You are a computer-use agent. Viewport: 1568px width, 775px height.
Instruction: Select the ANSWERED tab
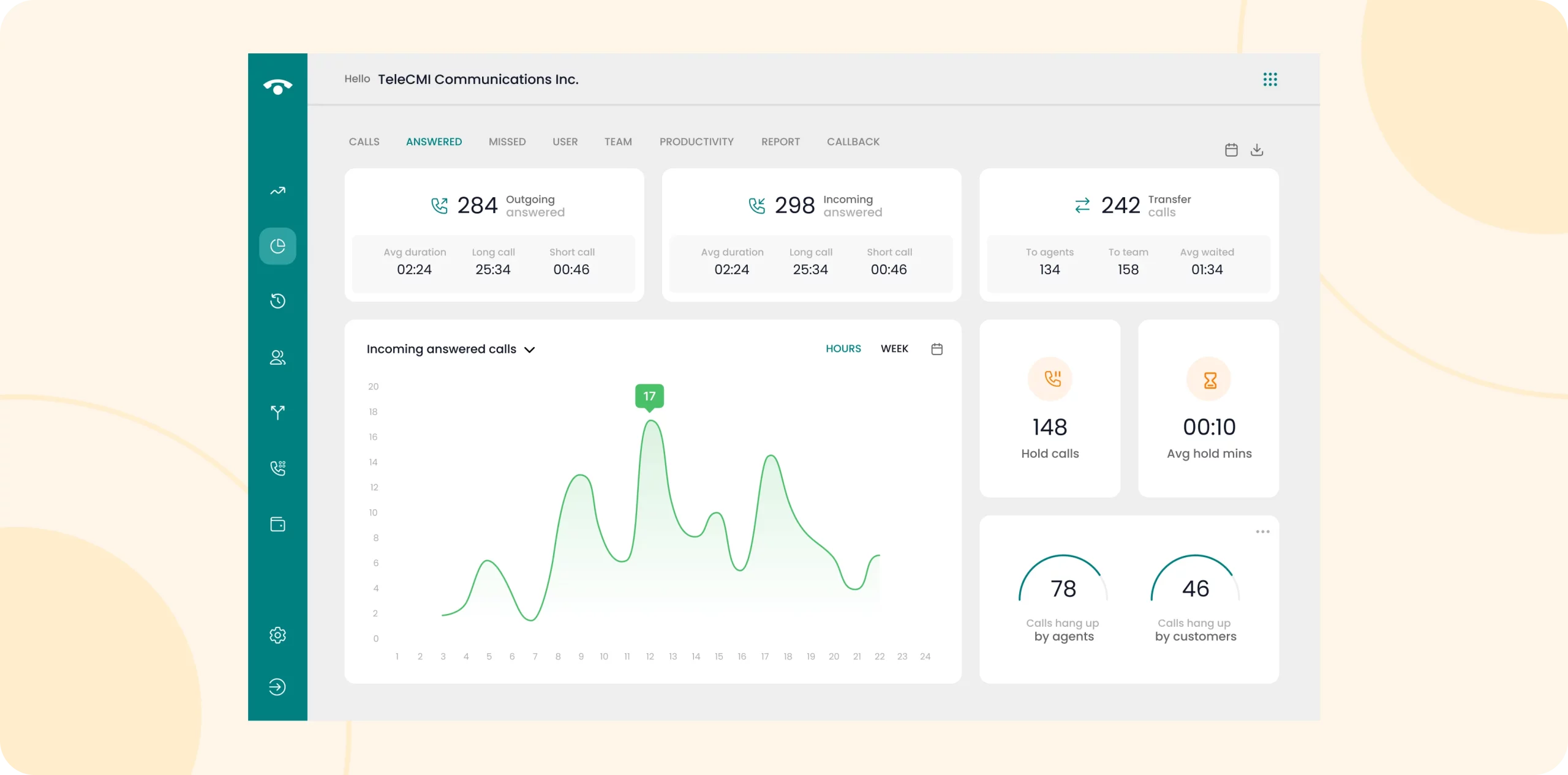tap(434, 141)
